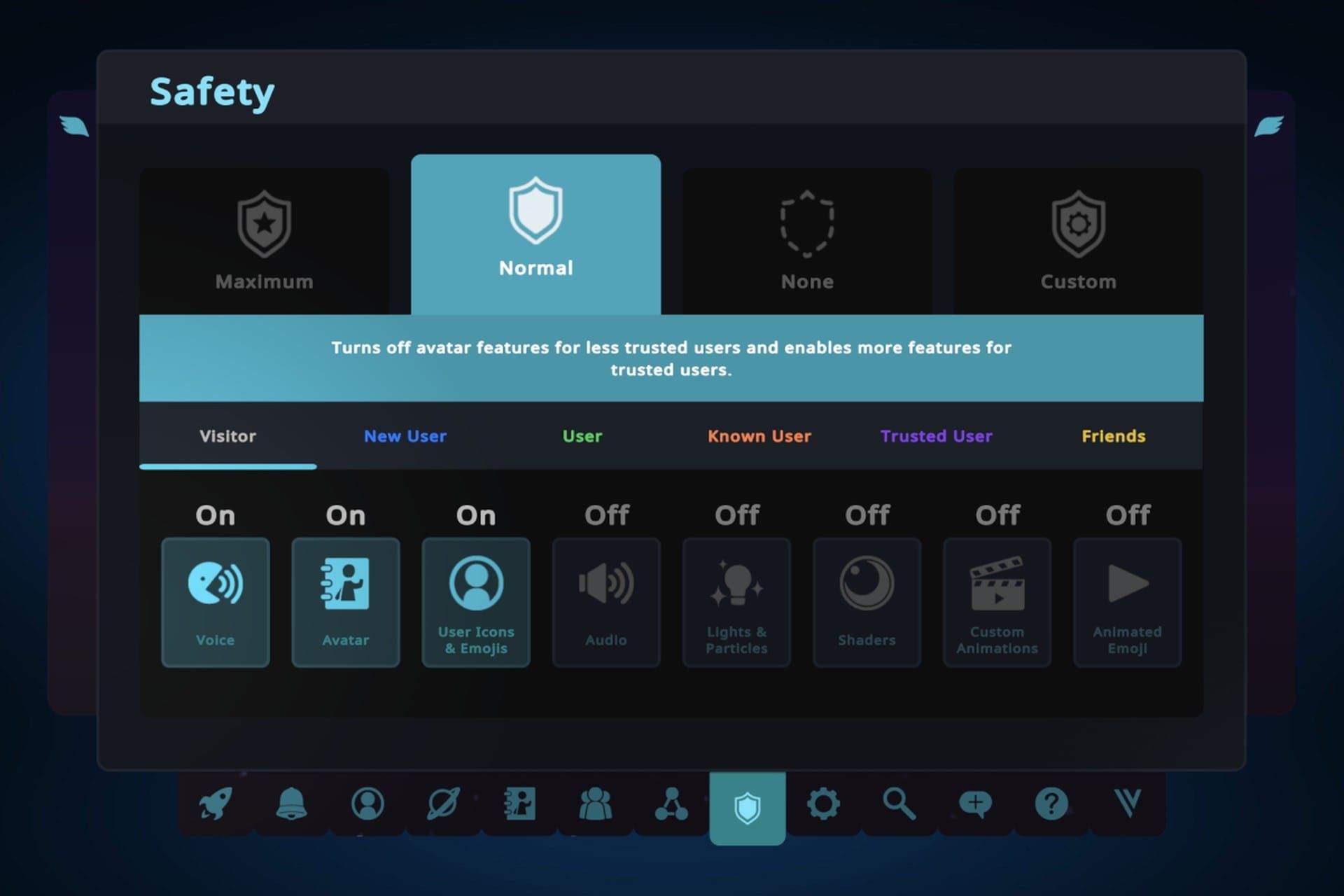
Task: Open the VRChat Plus chat bubble icon
Action: (975, 804)
